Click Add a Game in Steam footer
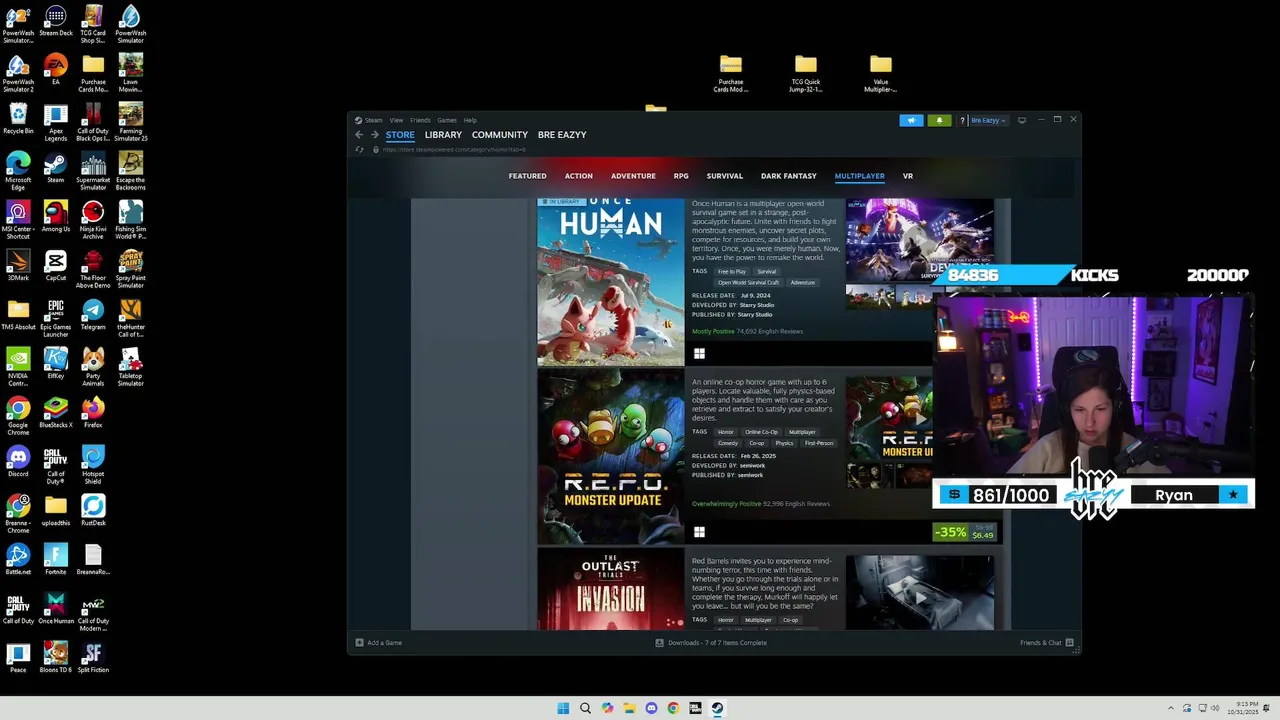The height and width of the screenshot is (720, 1280). point(379,643)
